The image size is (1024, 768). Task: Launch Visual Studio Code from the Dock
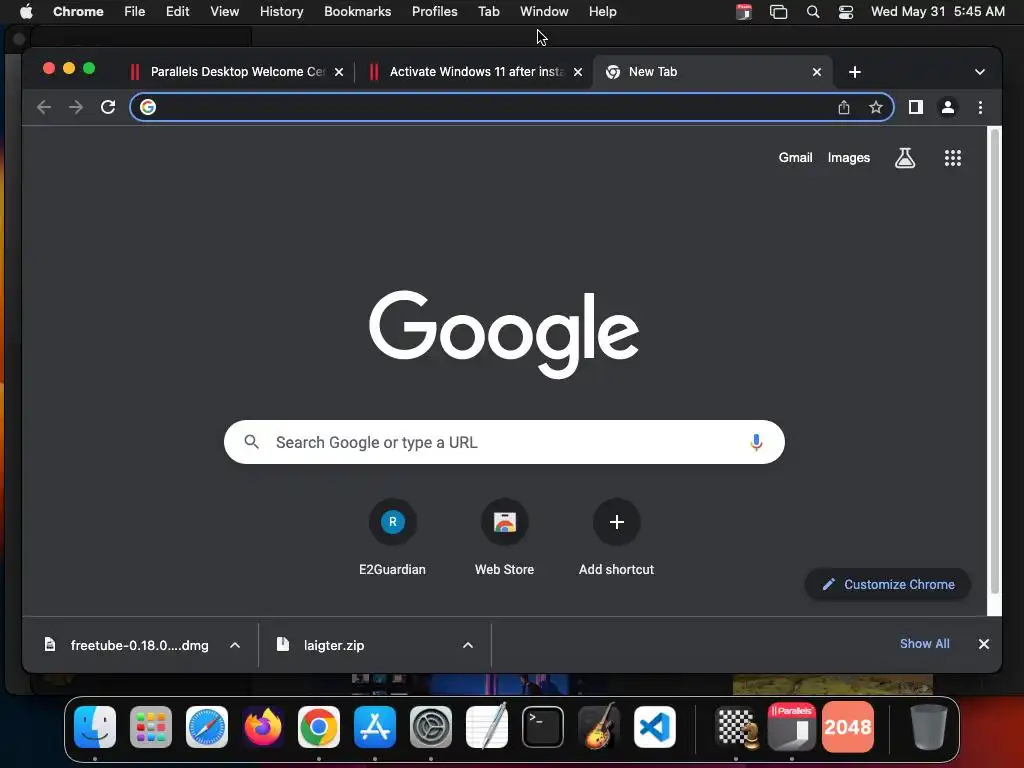click(654, 727)
